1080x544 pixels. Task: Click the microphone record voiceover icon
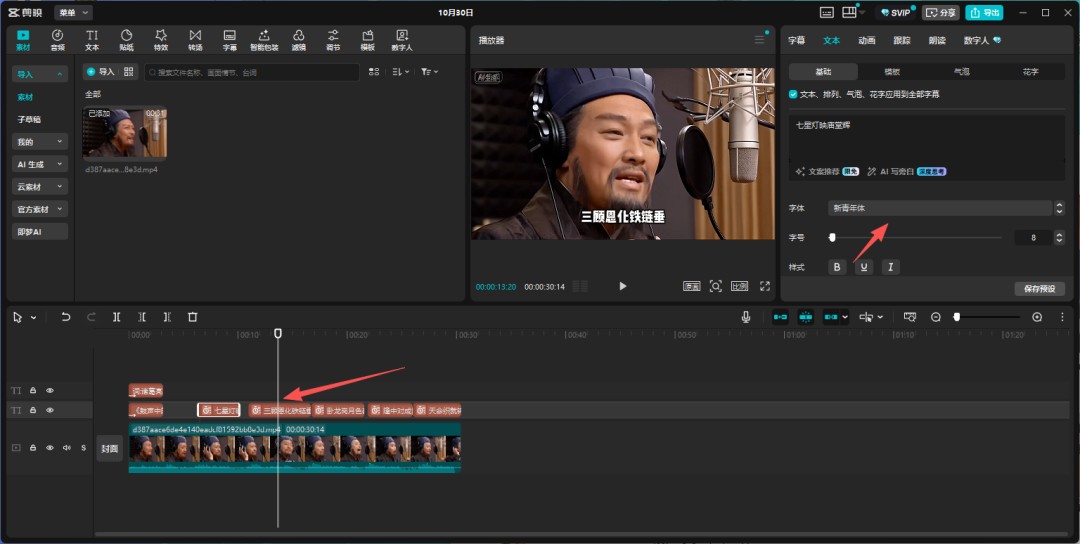746,317
